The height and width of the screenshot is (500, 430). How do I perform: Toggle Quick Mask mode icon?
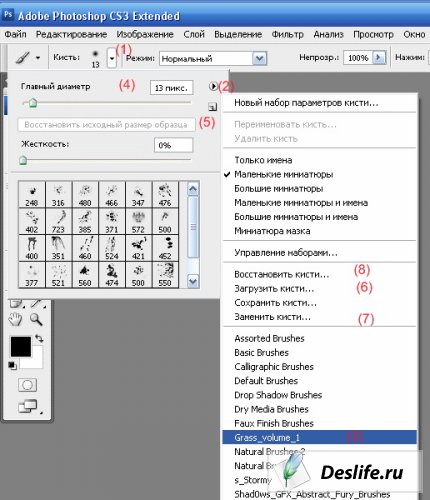click(27, 385)
